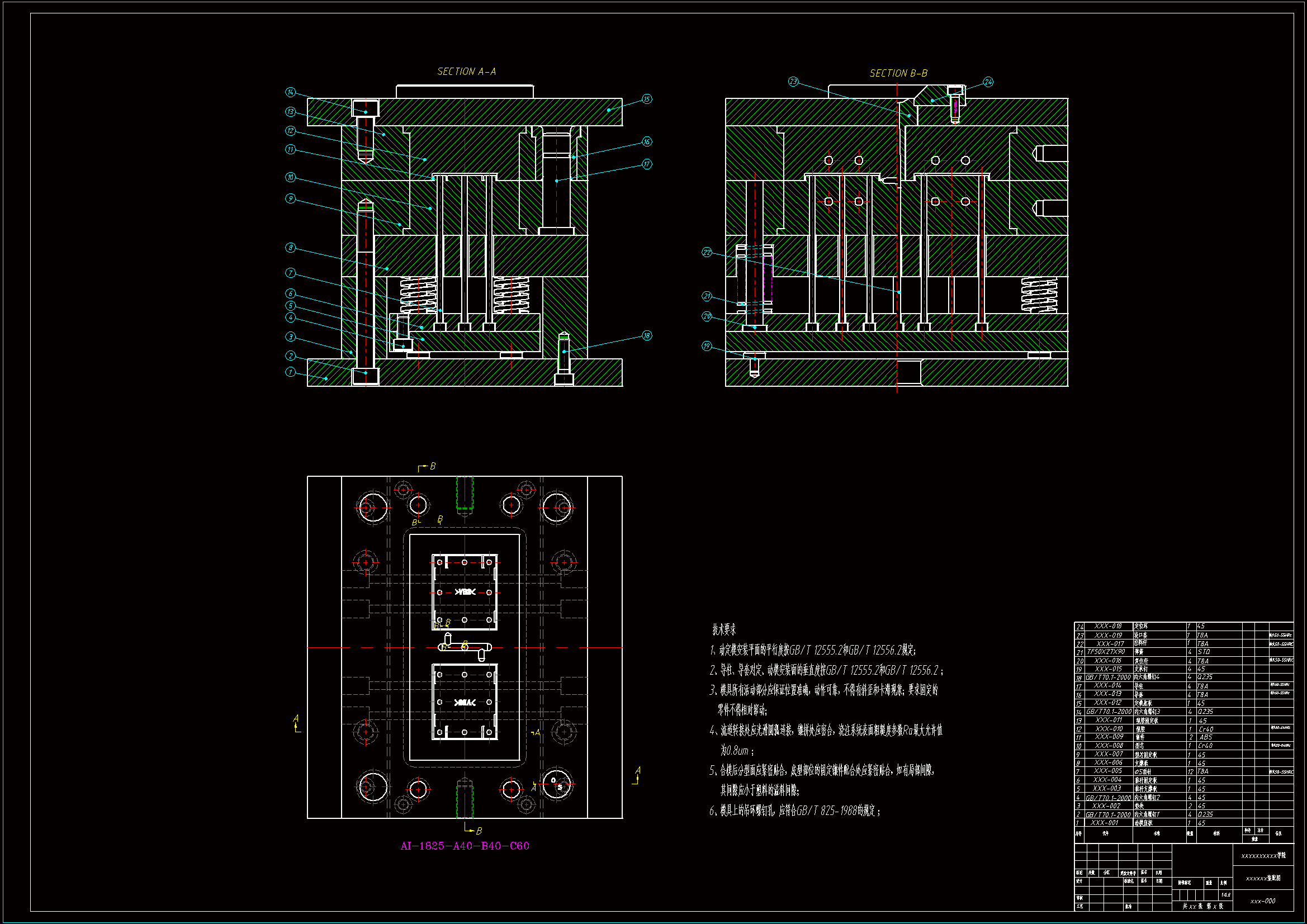Click part balloon number 14
This screenshot has width=1307, height=924.
290,92
